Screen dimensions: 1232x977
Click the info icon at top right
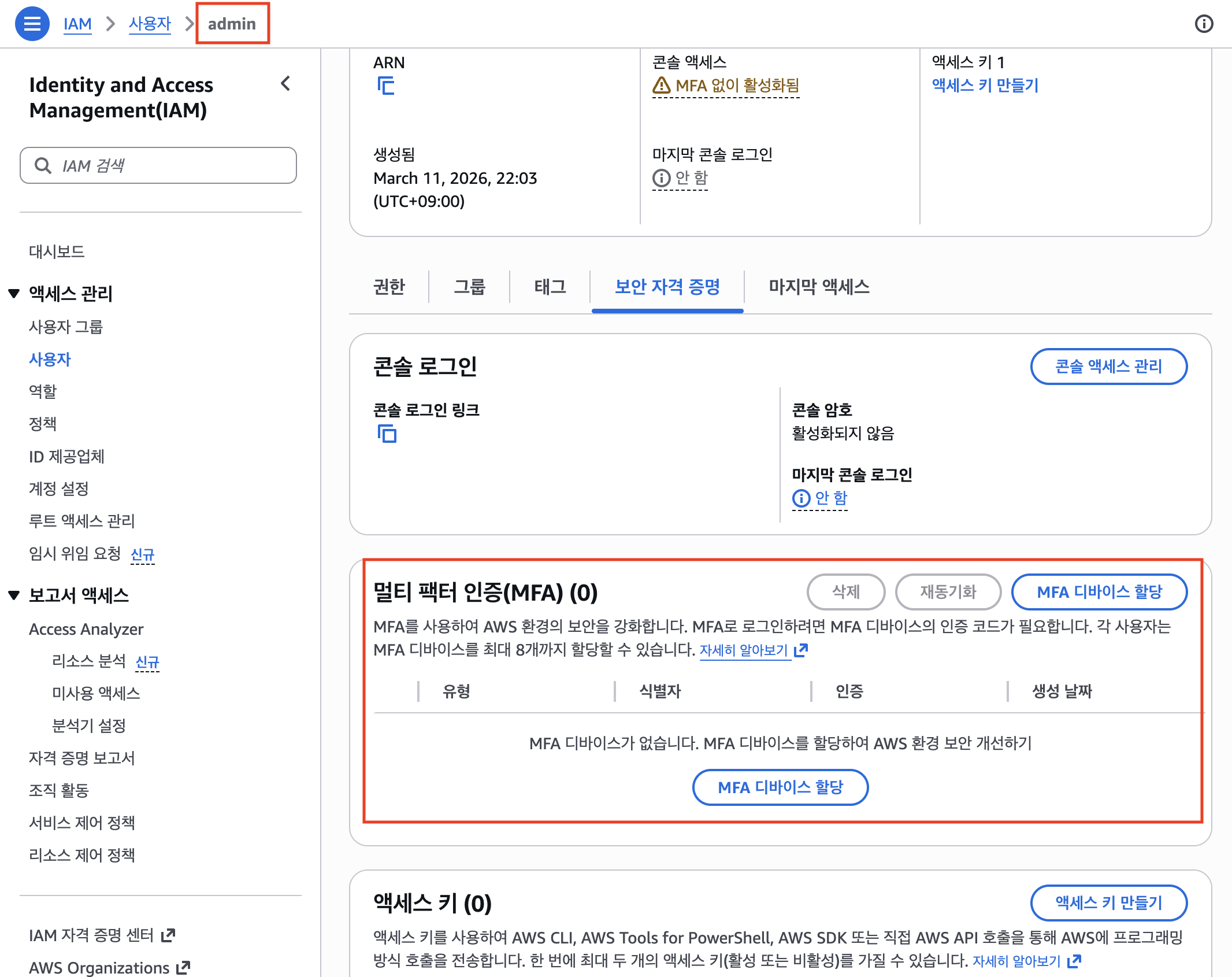coord(1204,24)
